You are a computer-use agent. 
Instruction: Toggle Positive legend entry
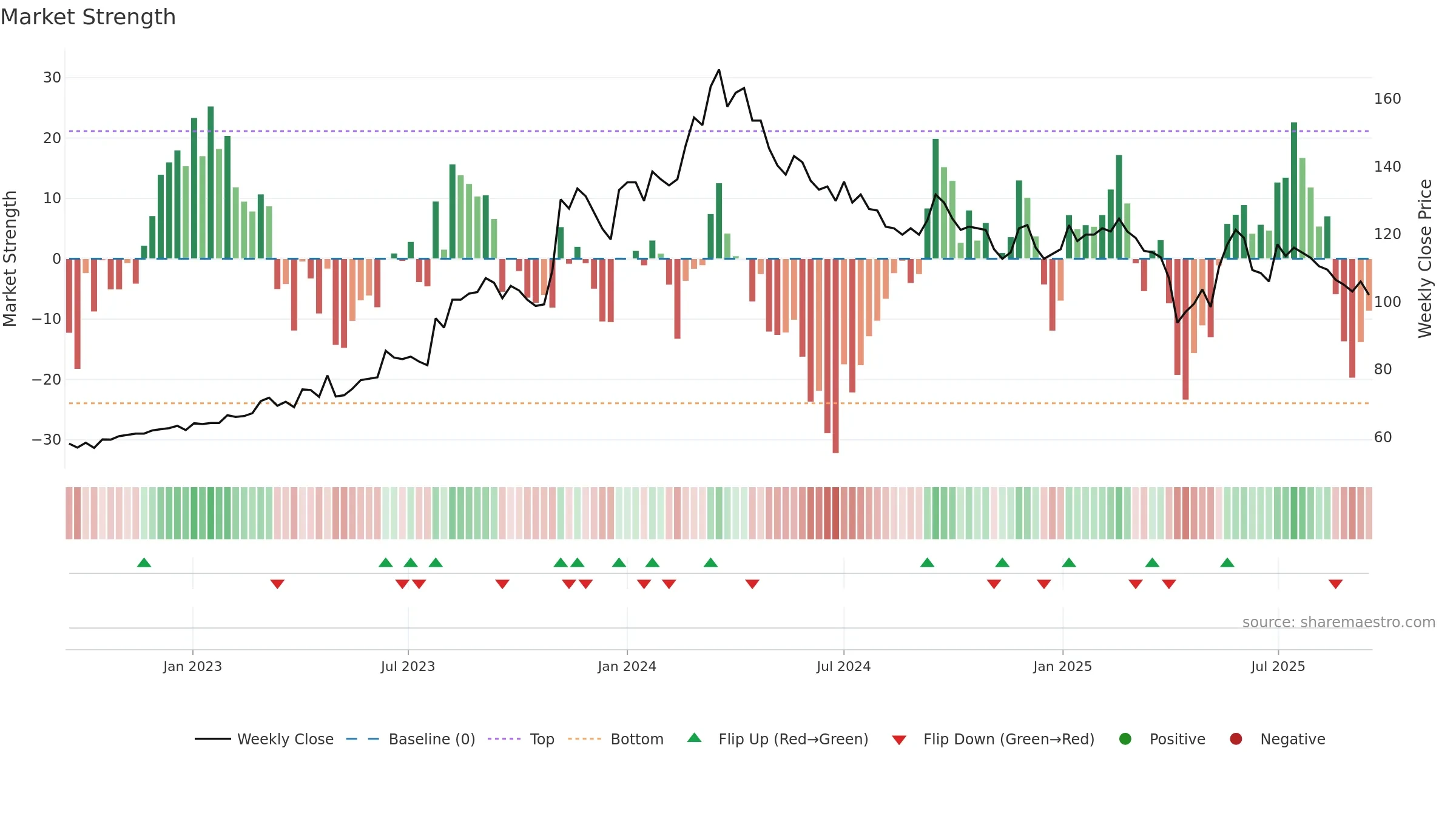pos(1162,739)
